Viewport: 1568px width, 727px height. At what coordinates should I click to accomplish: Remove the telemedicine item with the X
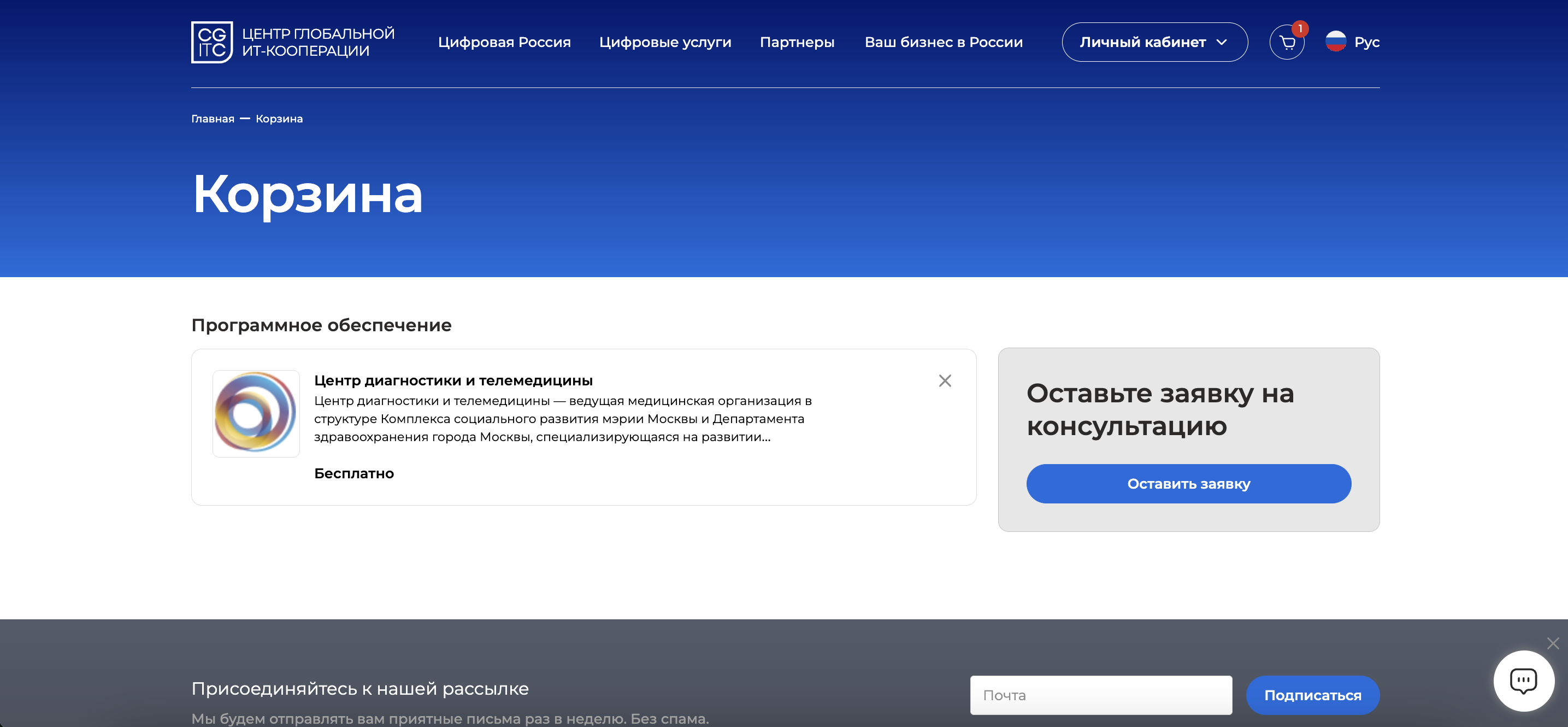tap(945, 380)
